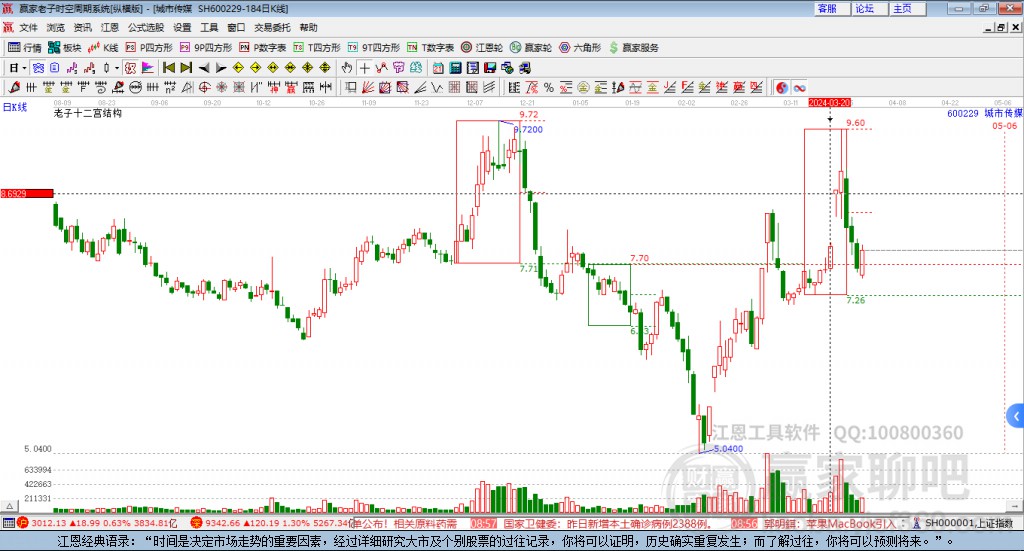This screenshot has height=551, width=1024.
Task: Select the red crosshair target circle tool
Action: point(204,87)
